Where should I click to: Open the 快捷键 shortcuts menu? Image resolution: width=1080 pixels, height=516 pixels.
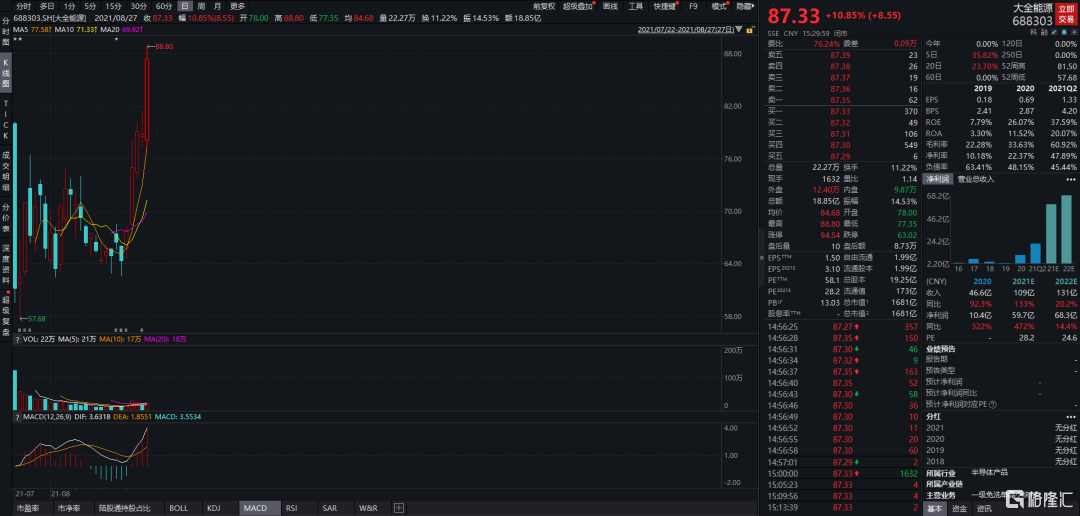665,6
